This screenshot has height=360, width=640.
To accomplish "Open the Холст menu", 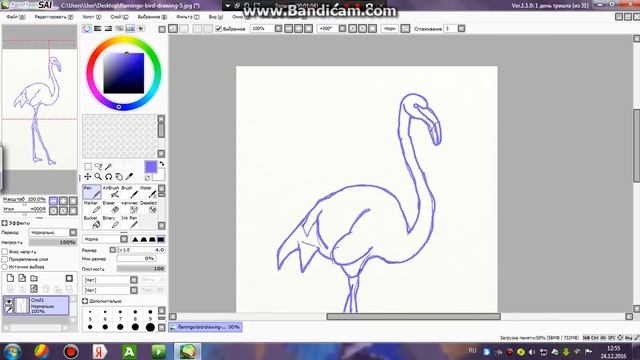I will [x=91, y=17].
